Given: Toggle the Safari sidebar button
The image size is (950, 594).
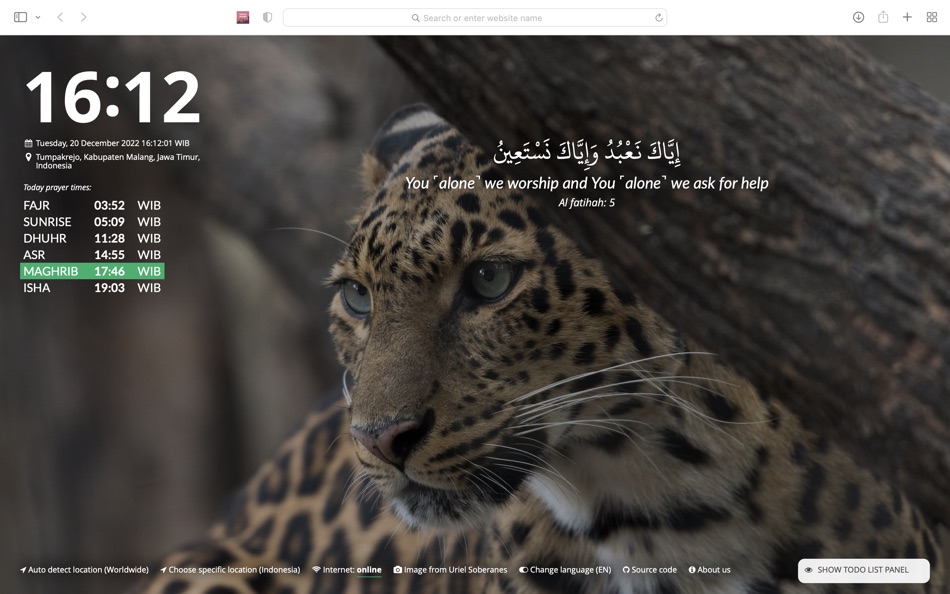Looking at the screenshot, I should point(20,17).
